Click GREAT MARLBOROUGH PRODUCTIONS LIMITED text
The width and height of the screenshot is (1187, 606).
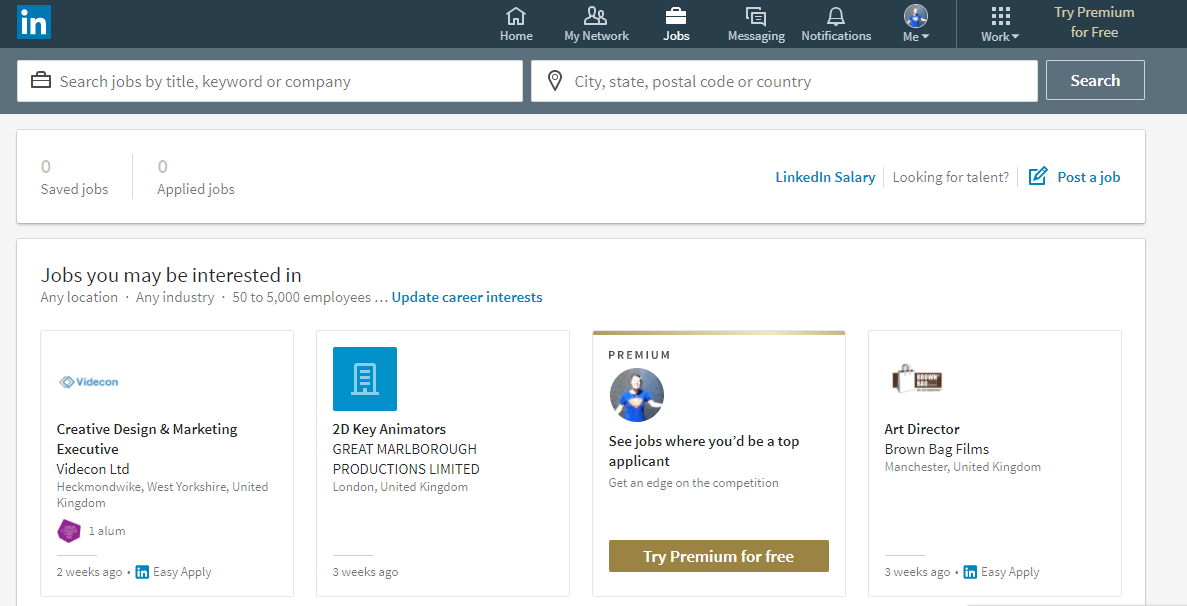coord(406,458)
